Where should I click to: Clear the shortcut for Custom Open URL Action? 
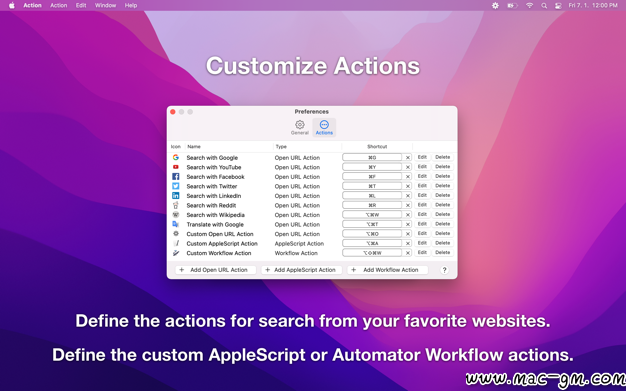(408, 234)
